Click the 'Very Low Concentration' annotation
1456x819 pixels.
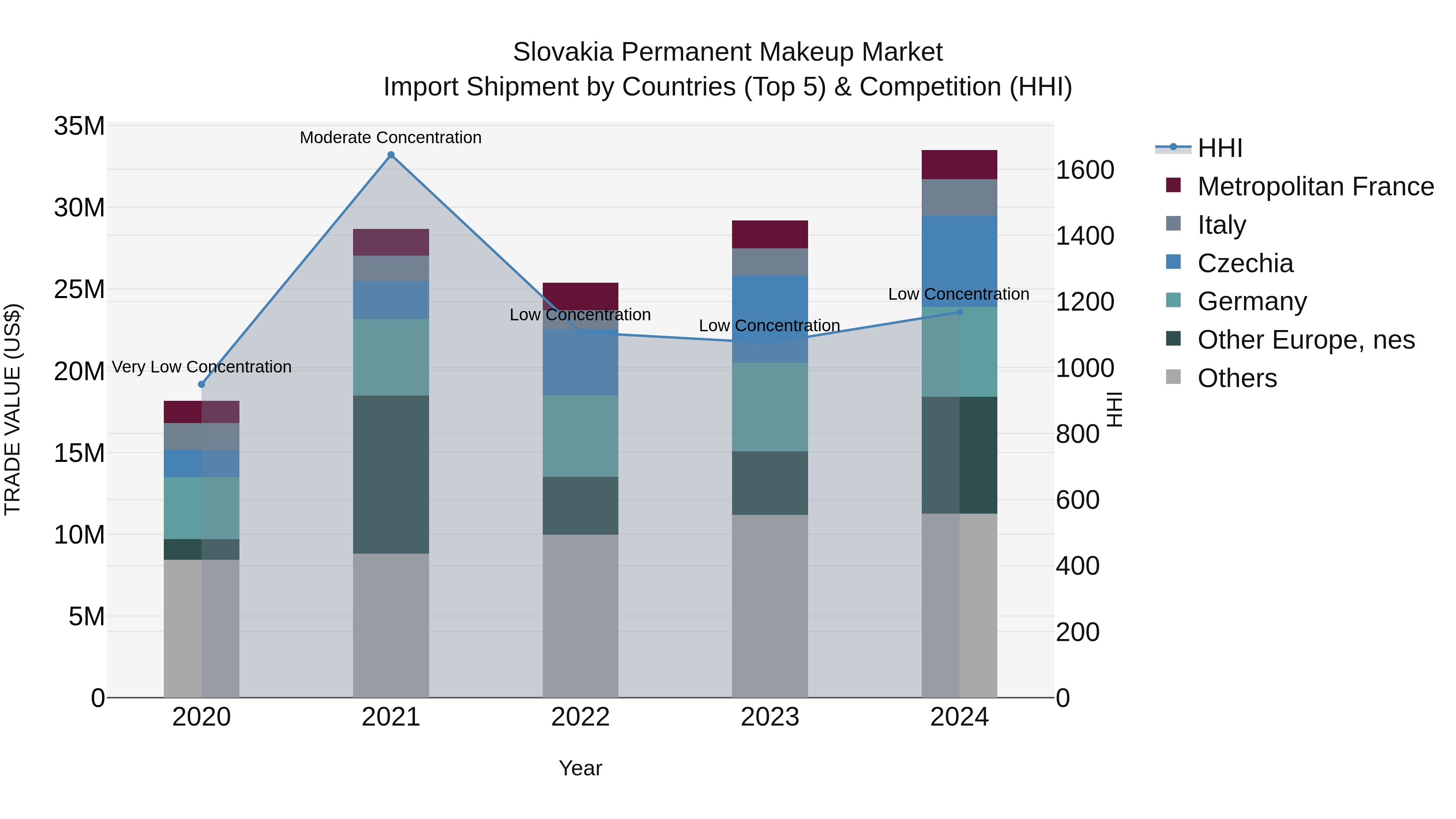point(202,367)
